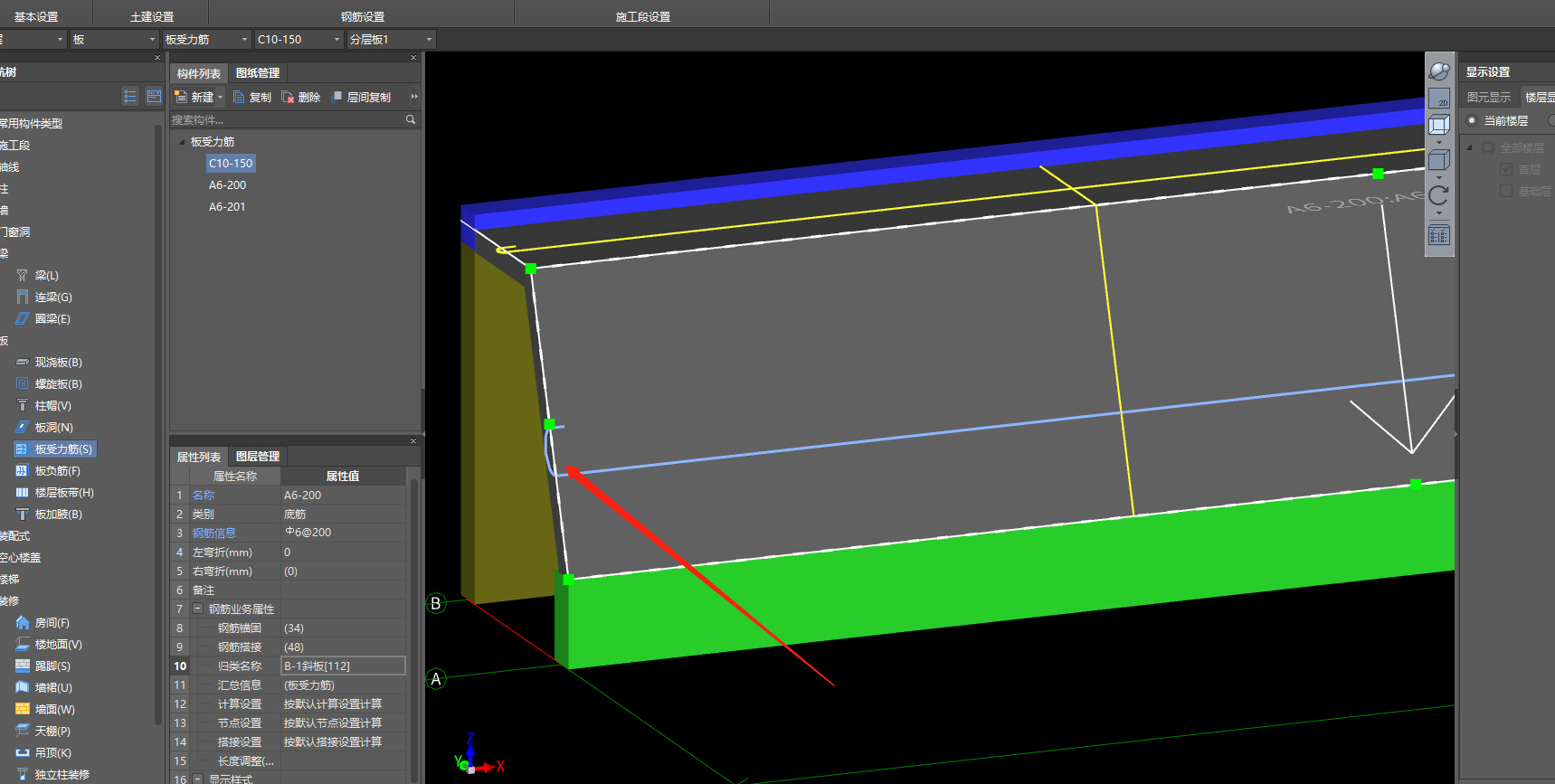Select 板受力筋(S) in navigation tree

coord(55,449)
